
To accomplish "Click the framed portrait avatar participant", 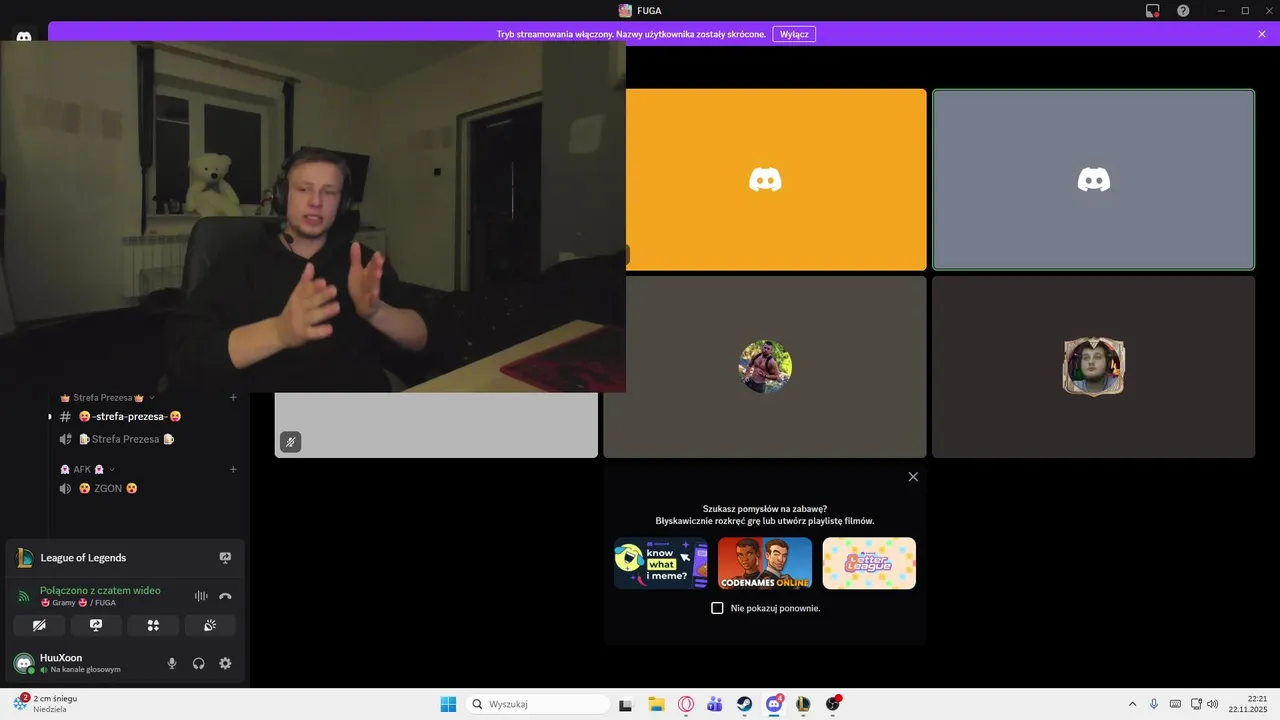I will pyautogui.click(x=1093, y=367).
